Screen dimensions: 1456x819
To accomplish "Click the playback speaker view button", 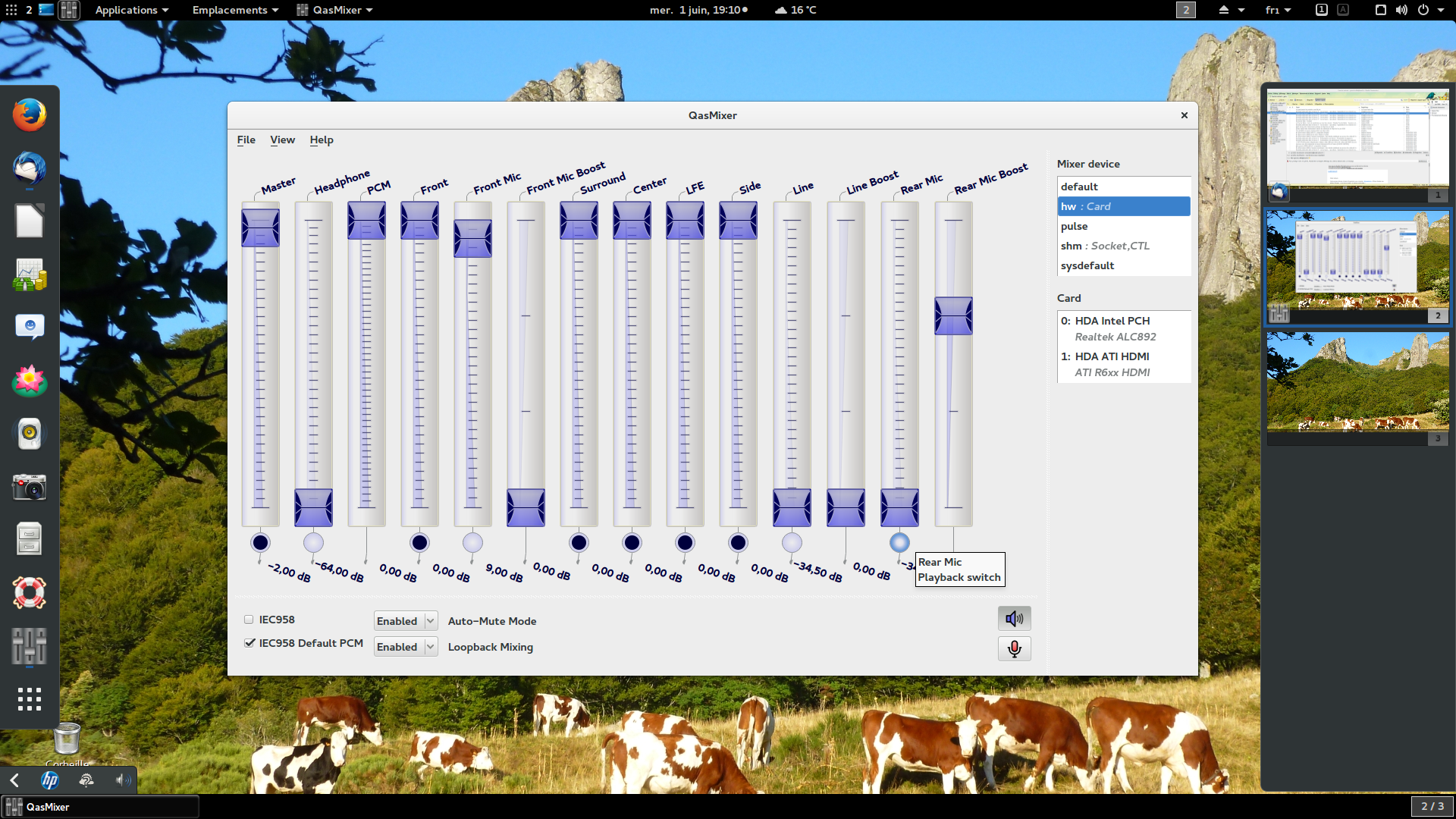I will pos(1014,619).
